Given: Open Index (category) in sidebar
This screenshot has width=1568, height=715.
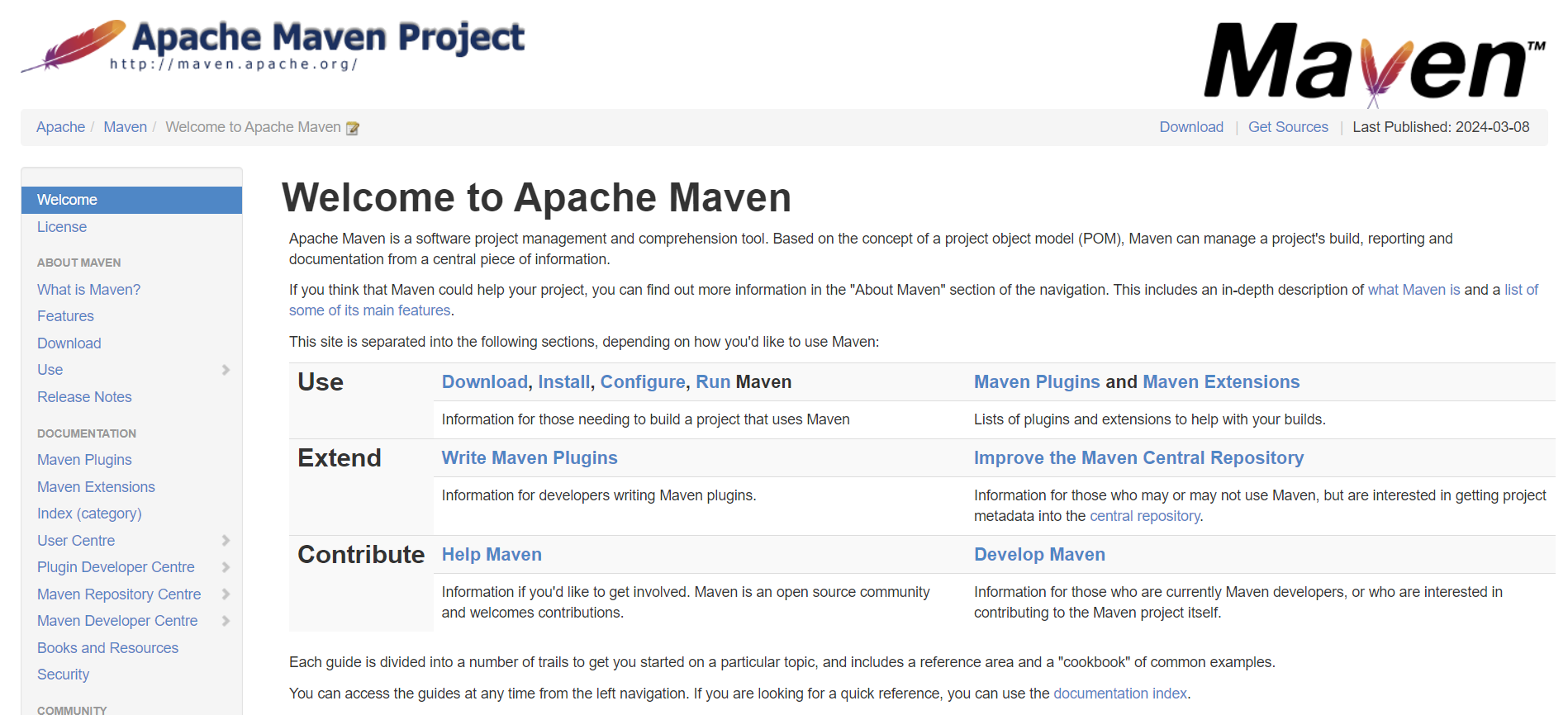Looking at the screenshot, I should [89, 514].
